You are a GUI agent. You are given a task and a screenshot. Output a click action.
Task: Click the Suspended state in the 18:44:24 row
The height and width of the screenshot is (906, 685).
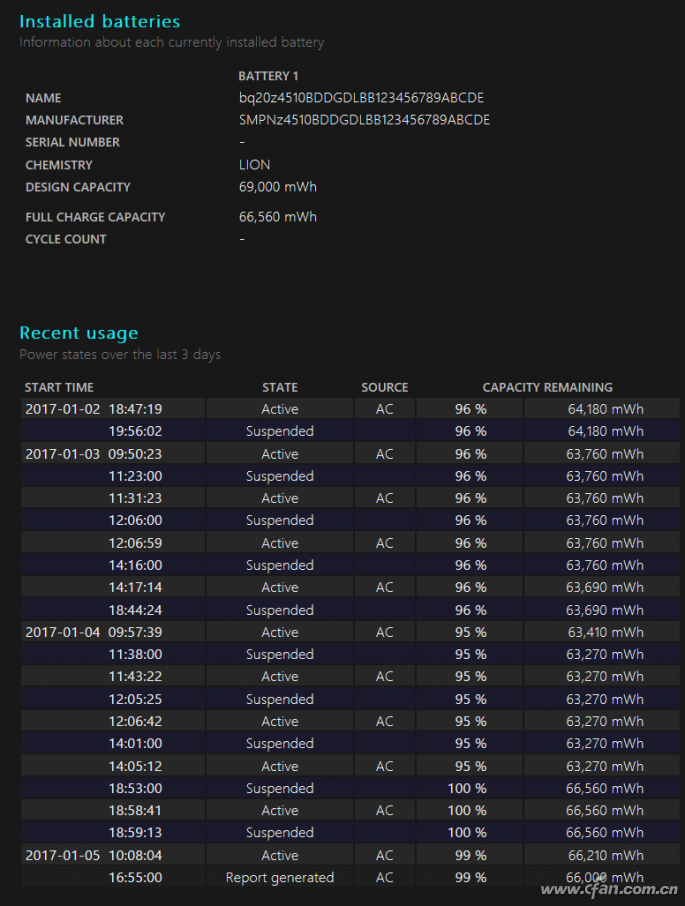tap(280, 610)
